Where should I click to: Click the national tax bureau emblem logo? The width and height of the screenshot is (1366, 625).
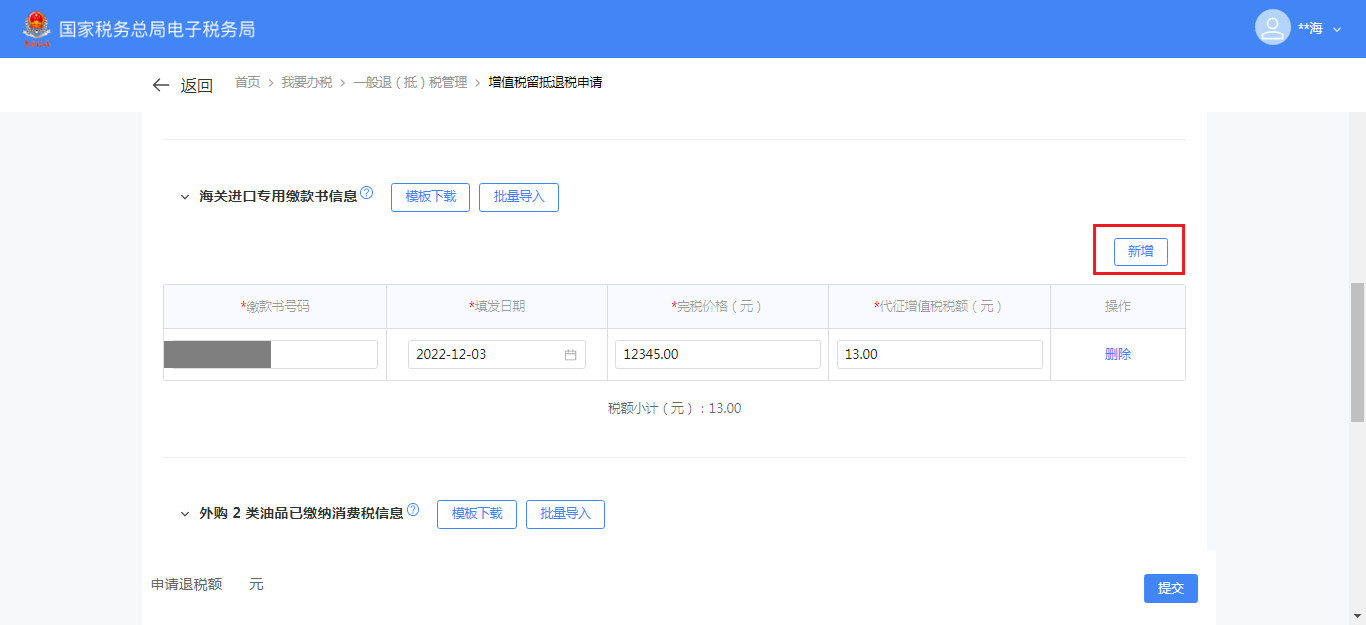coord(36,29)
